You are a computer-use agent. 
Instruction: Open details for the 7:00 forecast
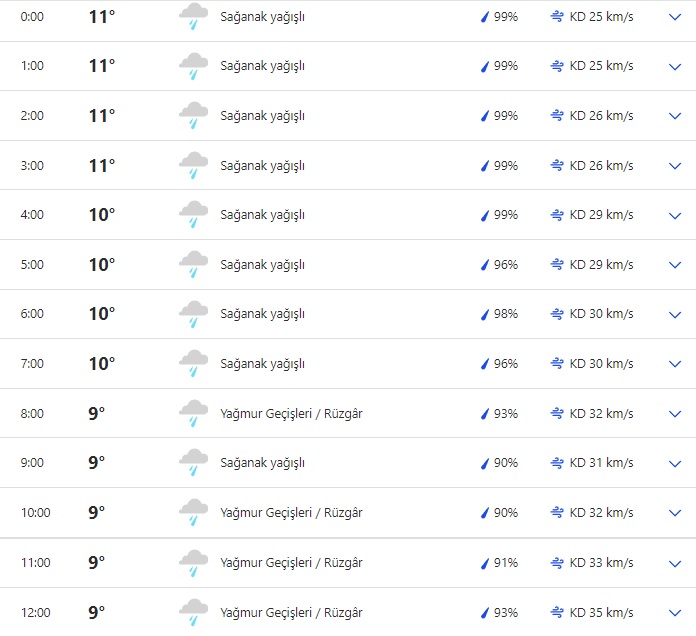coord(674,364)
